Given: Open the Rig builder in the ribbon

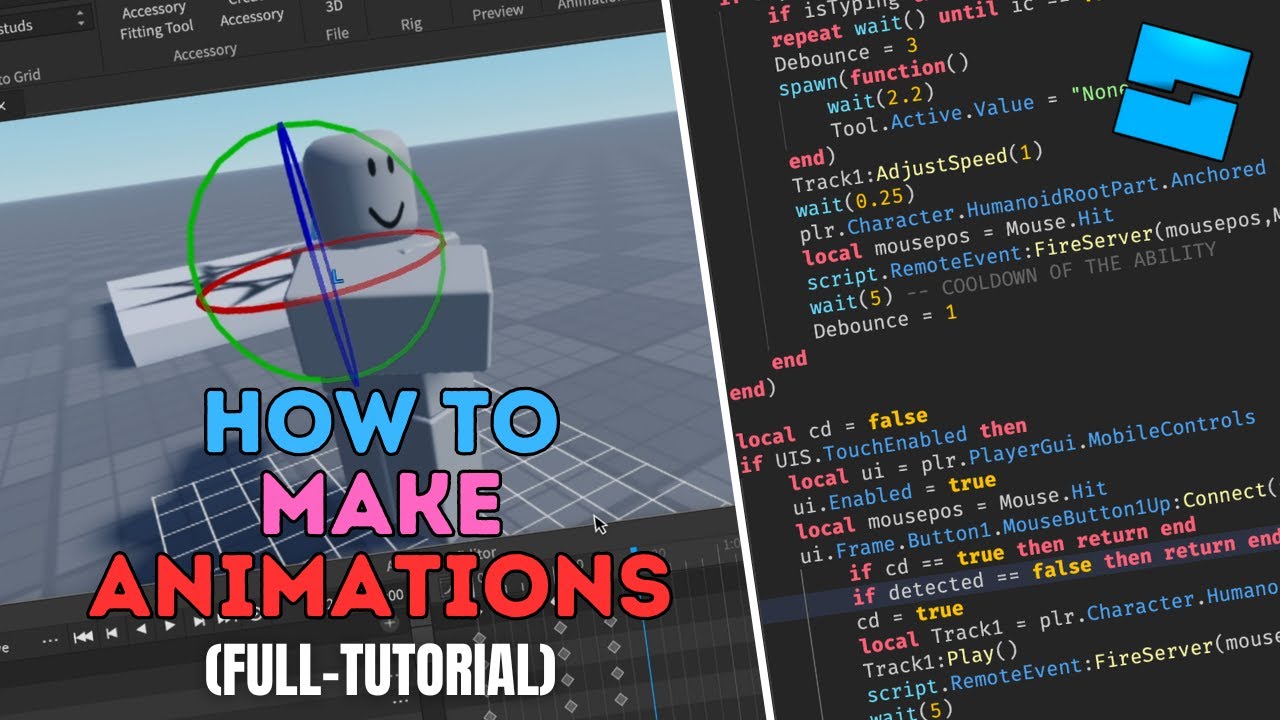Looking at the screenshot, I should point(411,24).
